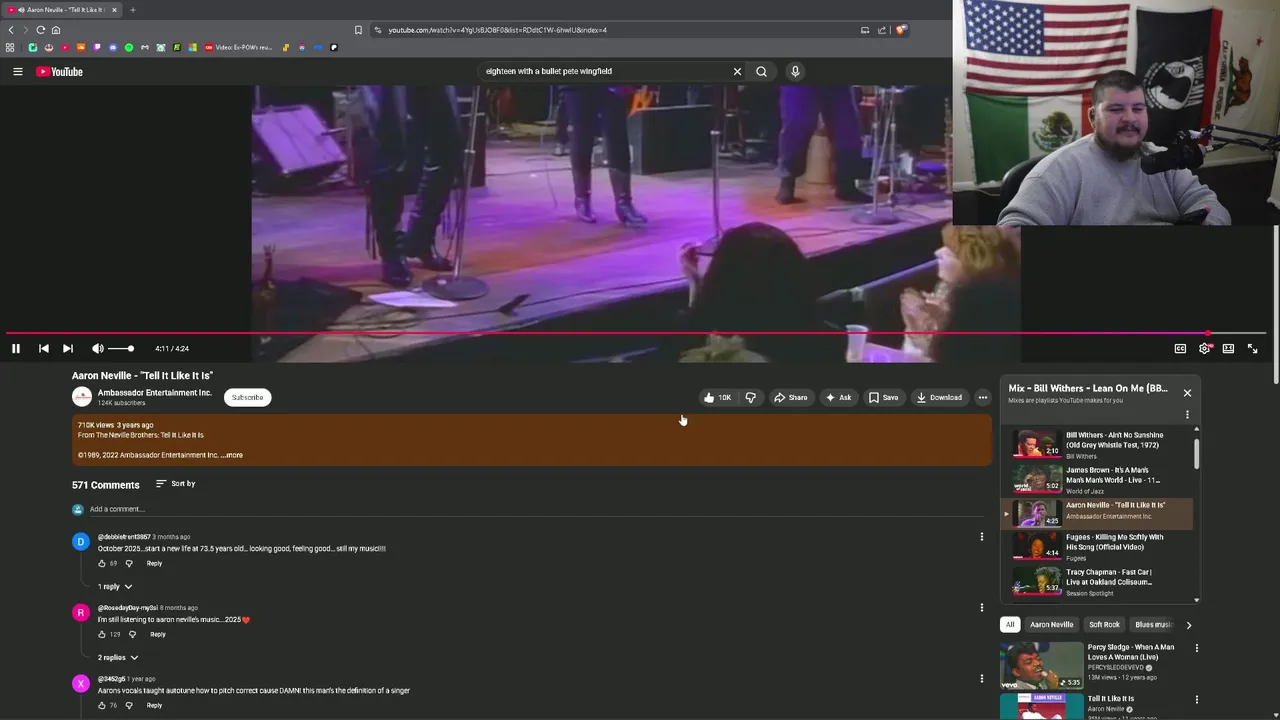This screenshot has width=1280, height=720.
Task: Select the Aaron Neville filter chip
Action: (x=1052, y=625)
